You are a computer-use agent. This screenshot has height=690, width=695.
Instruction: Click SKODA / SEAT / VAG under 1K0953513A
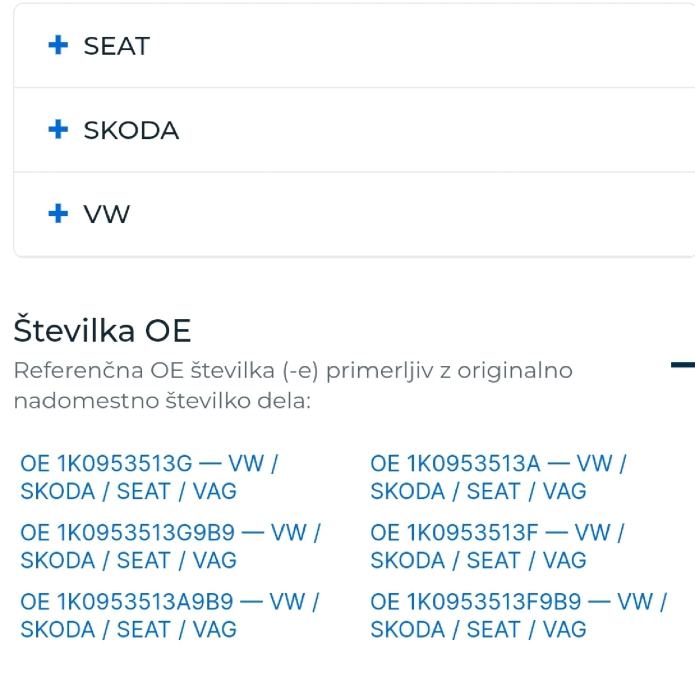[x=478, y=491]
